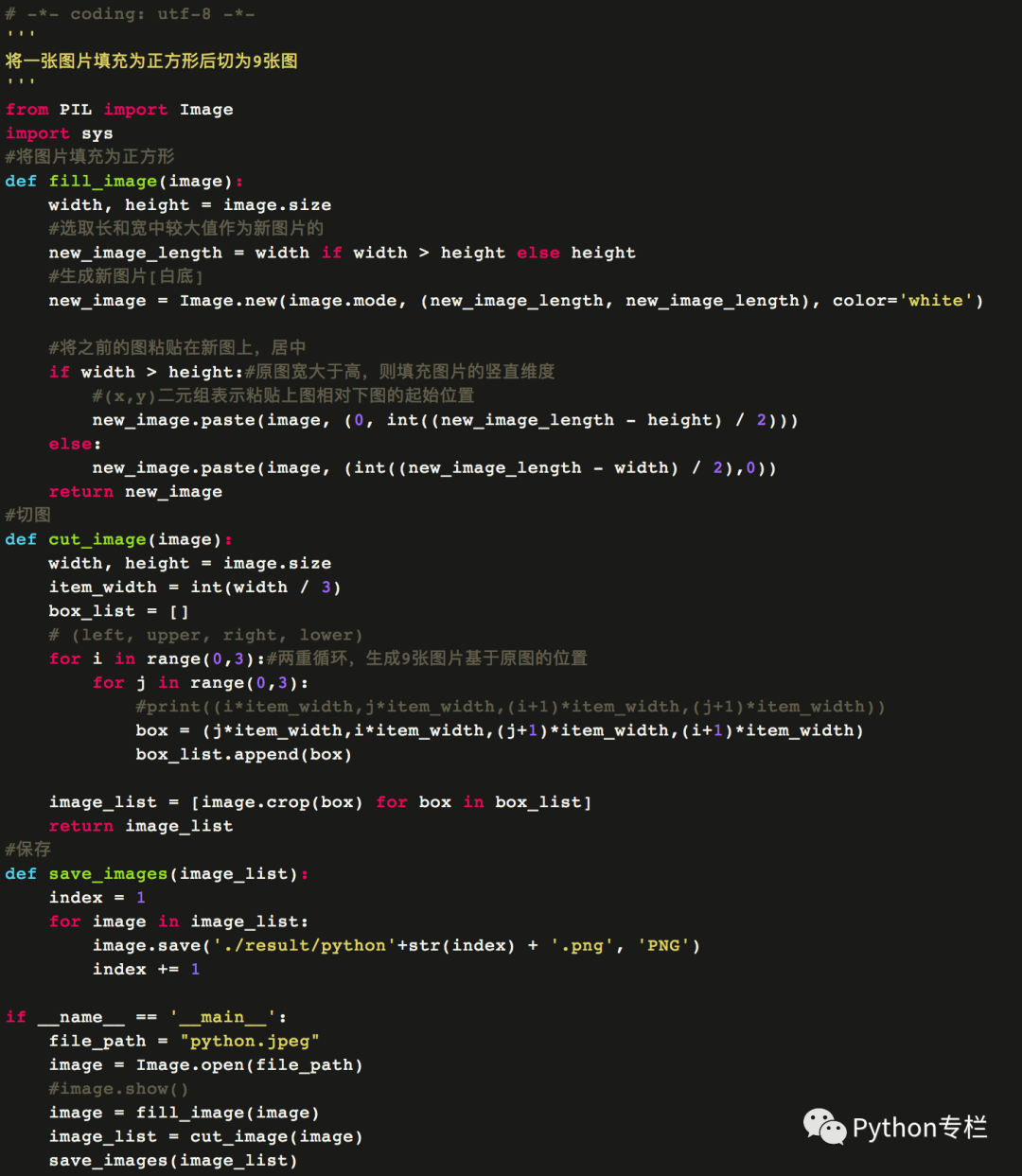Image resolution: width=1022 pixels, height=1176 pixels.
Task: Click the "image_list = [image.crop(box) for box..." line
Action: (x=320, y=802)
